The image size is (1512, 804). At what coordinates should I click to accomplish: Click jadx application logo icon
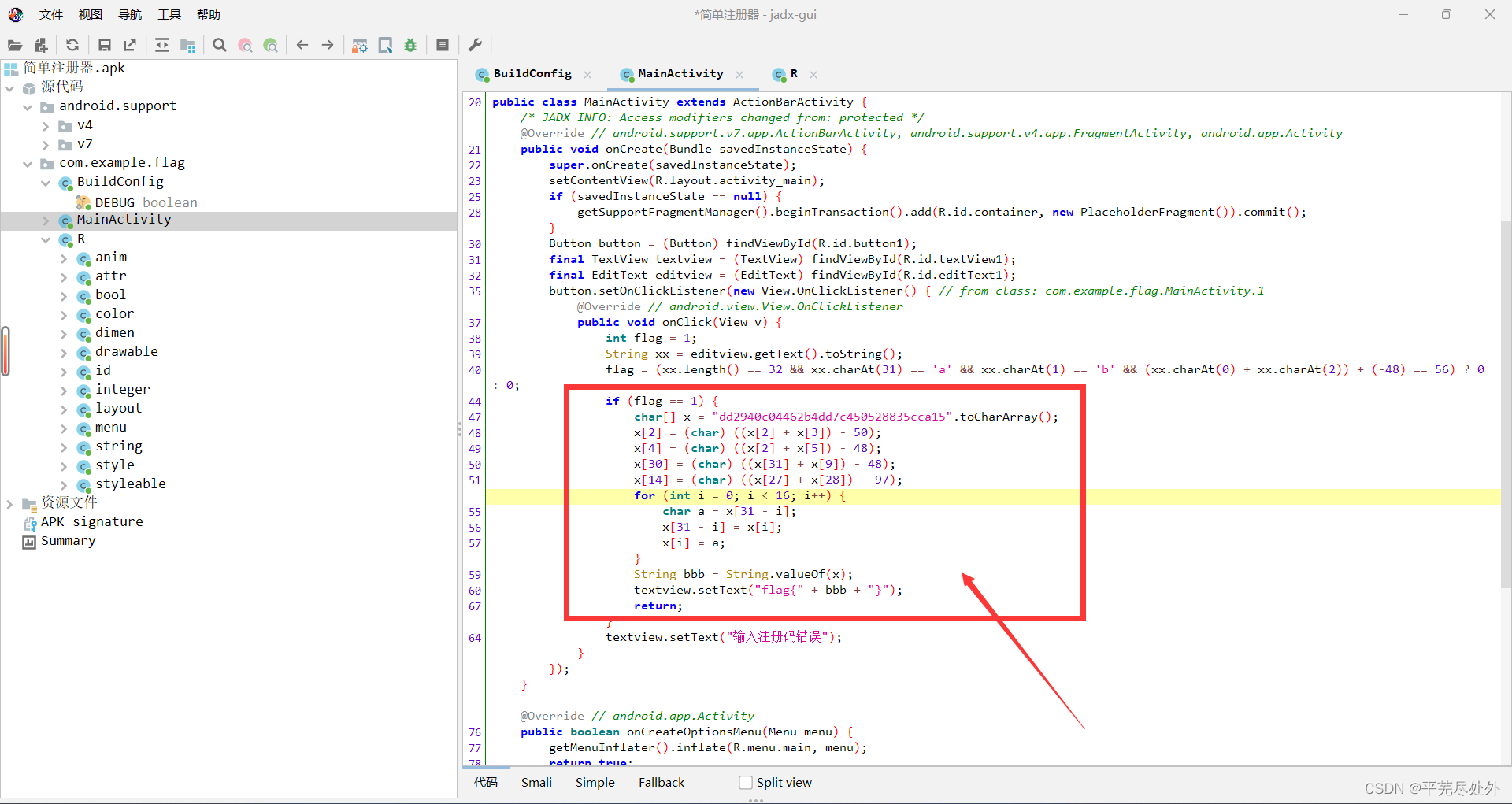point(16,14)
